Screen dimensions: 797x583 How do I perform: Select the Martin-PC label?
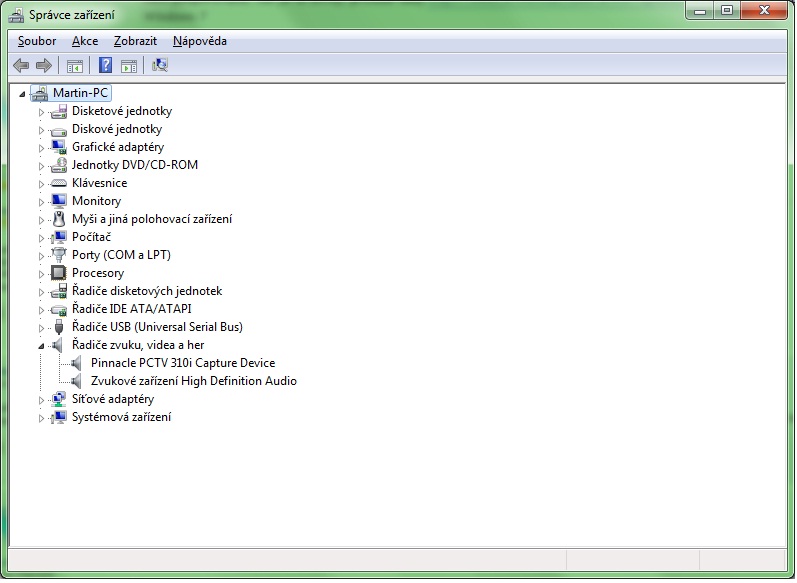pos(80,93)
